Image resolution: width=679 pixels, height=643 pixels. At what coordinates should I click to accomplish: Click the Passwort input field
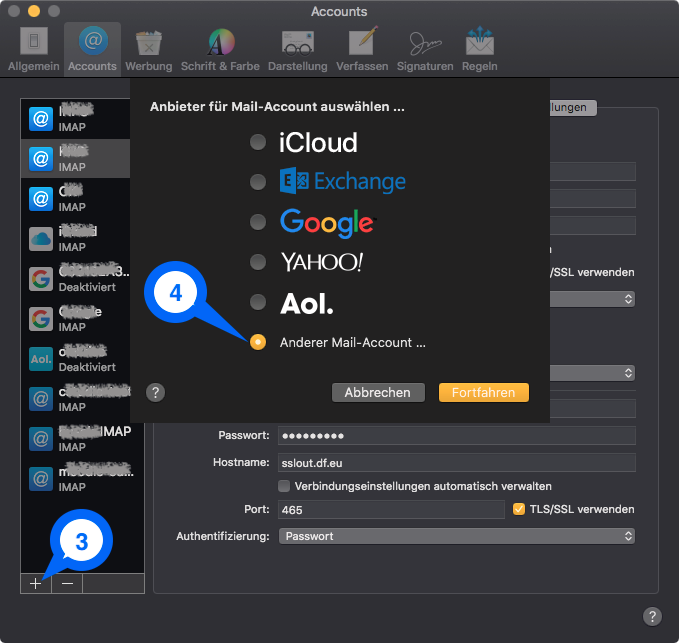[457, 436]
